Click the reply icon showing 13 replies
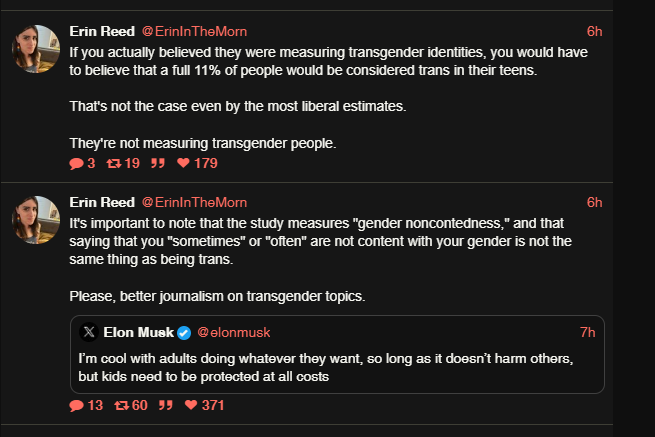 point(76,405)
